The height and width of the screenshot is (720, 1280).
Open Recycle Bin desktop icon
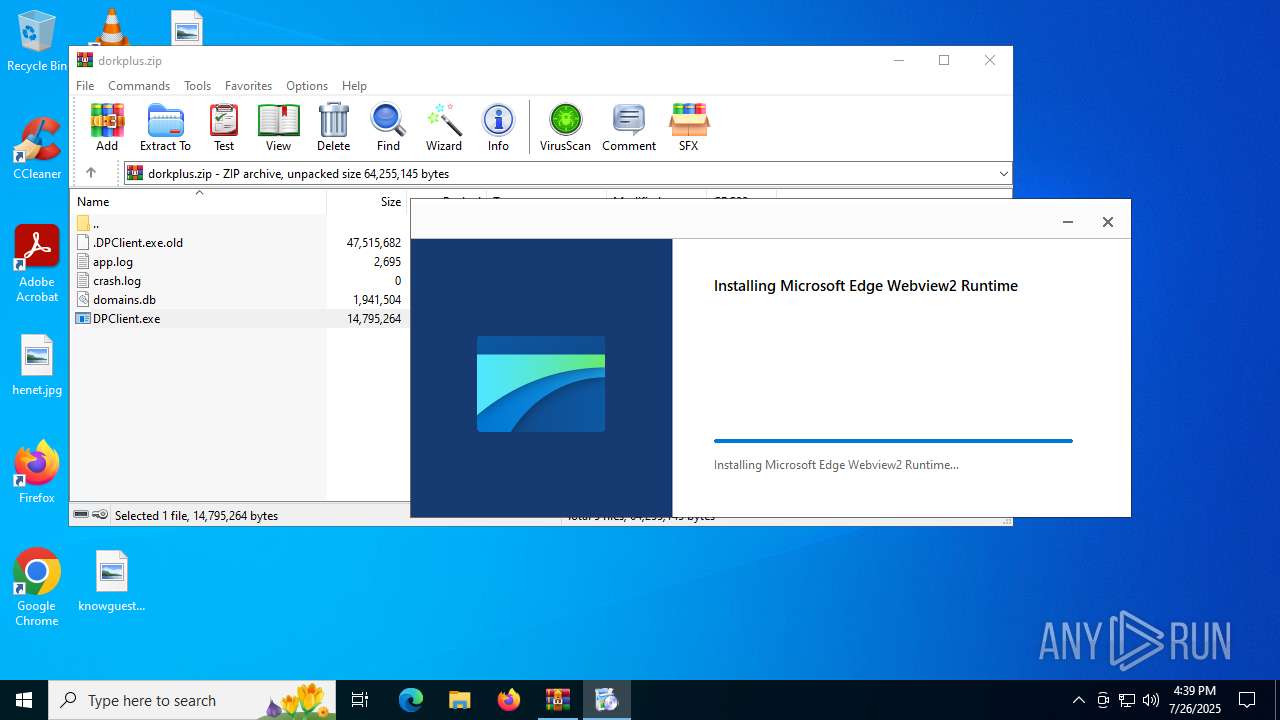tap(37, 42)
